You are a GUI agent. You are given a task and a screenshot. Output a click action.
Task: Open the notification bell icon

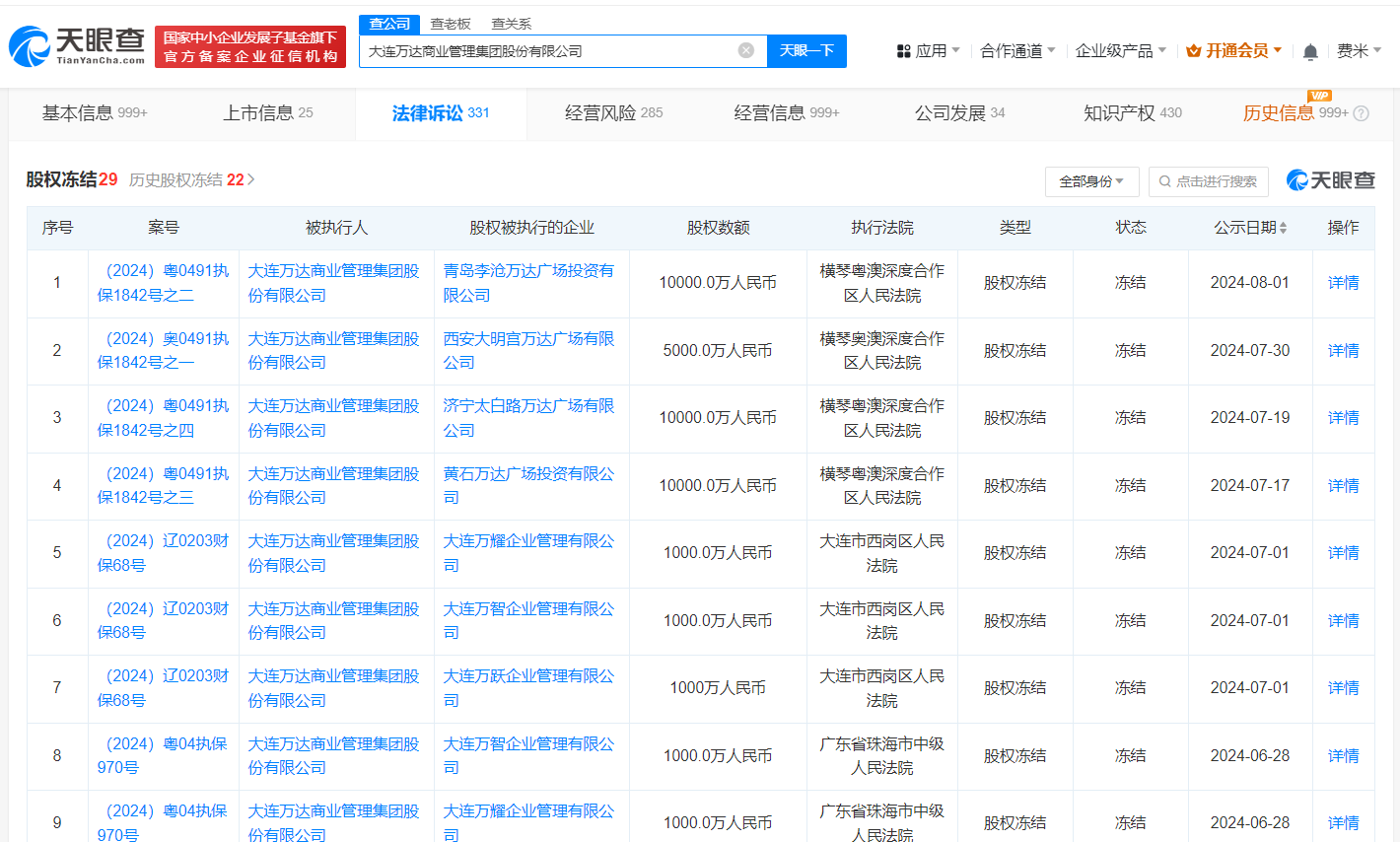[x=1312, y=50]
